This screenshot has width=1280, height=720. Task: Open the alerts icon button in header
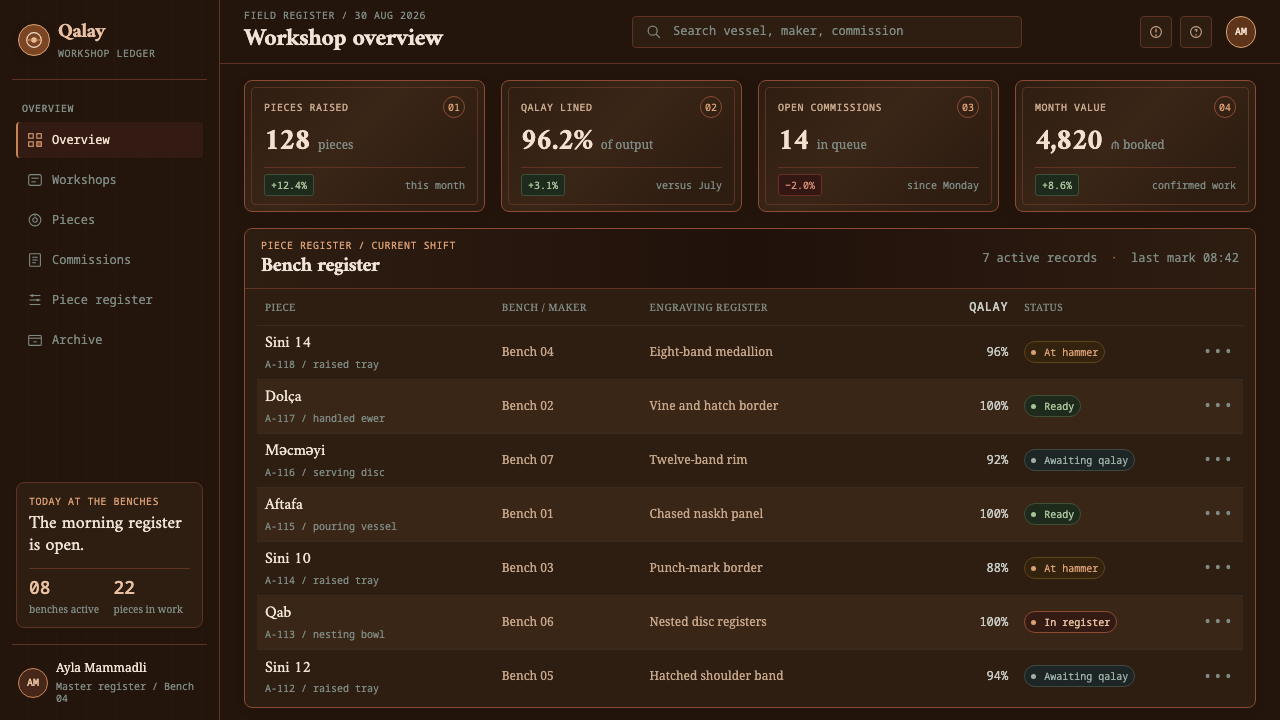1156,32
